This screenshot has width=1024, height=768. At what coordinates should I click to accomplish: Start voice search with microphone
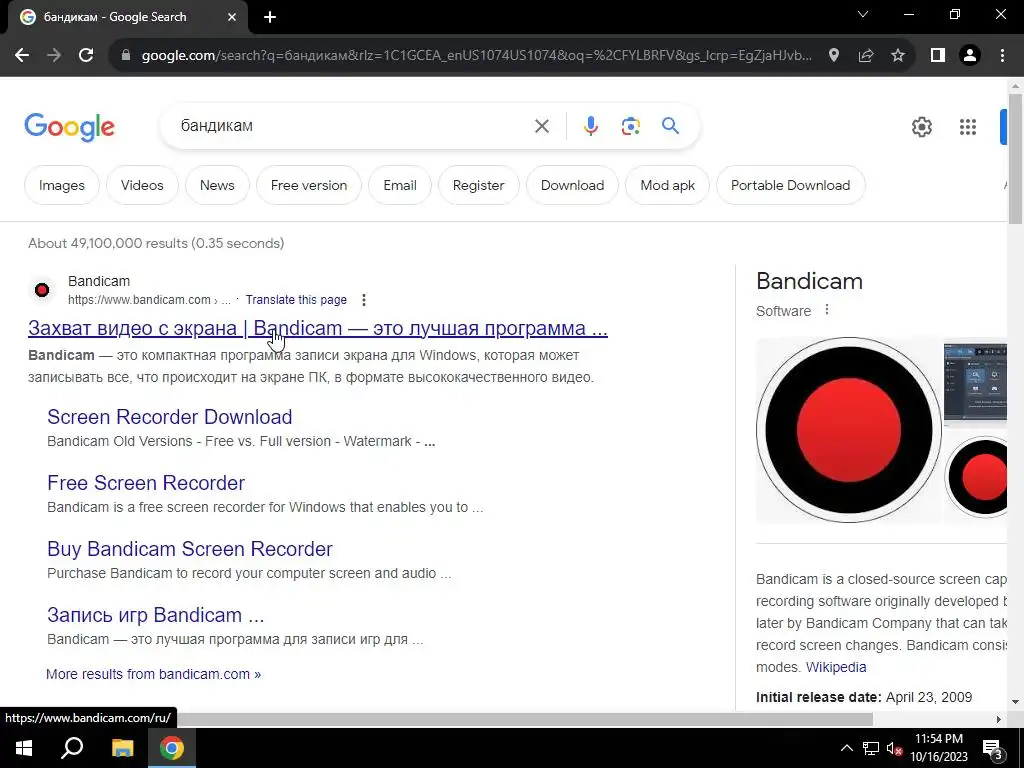click(x=590, y=126)
